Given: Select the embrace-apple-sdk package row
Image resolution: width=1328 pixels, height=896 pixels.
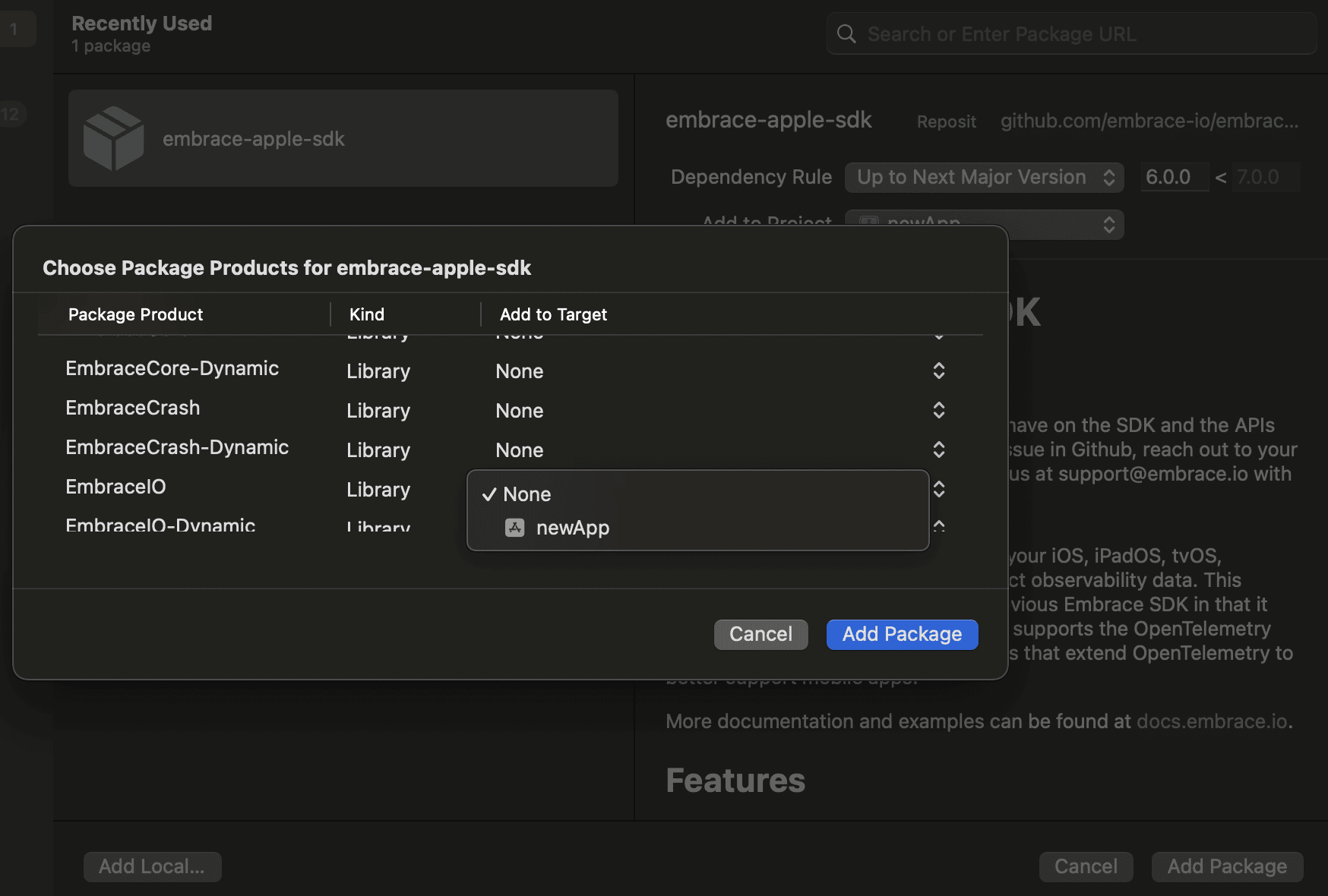Looking at the screenshot, I should tap(343, 138).
